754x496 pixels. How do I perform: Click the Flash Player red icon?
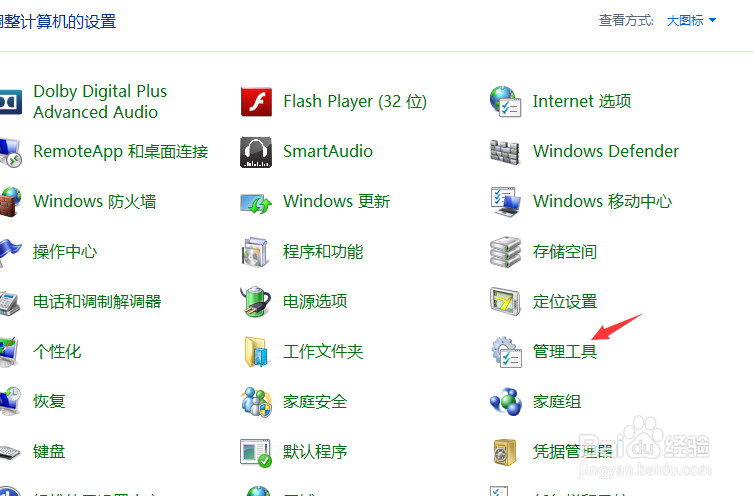point(256,102)
